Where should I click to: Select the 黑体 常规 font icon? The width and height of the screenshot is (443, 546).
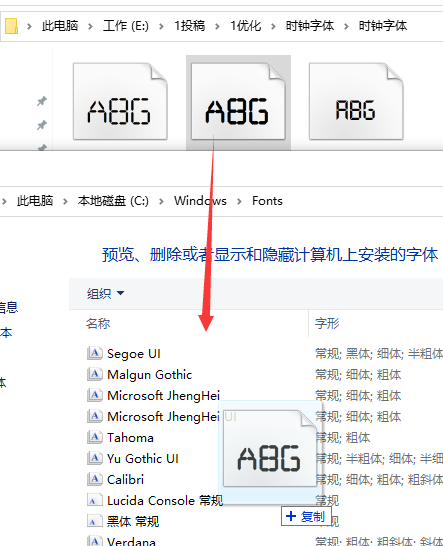pos(95,521)
